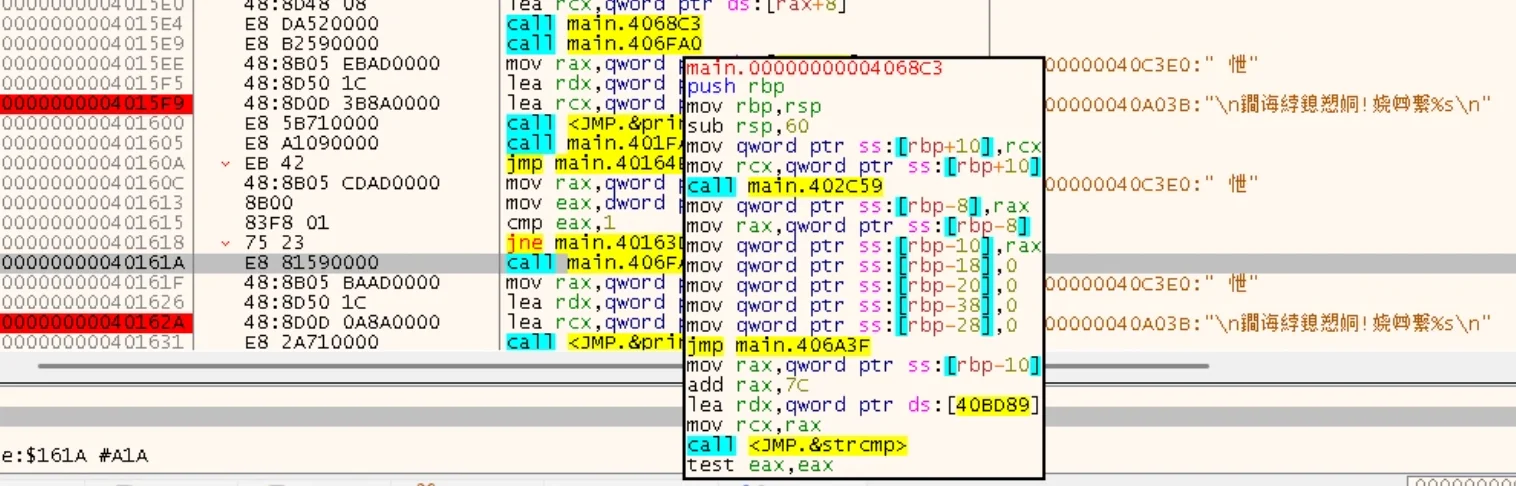Select address 0000000000401613
The width and height of the screenshot is (1516, 486).
pos(92,203)
